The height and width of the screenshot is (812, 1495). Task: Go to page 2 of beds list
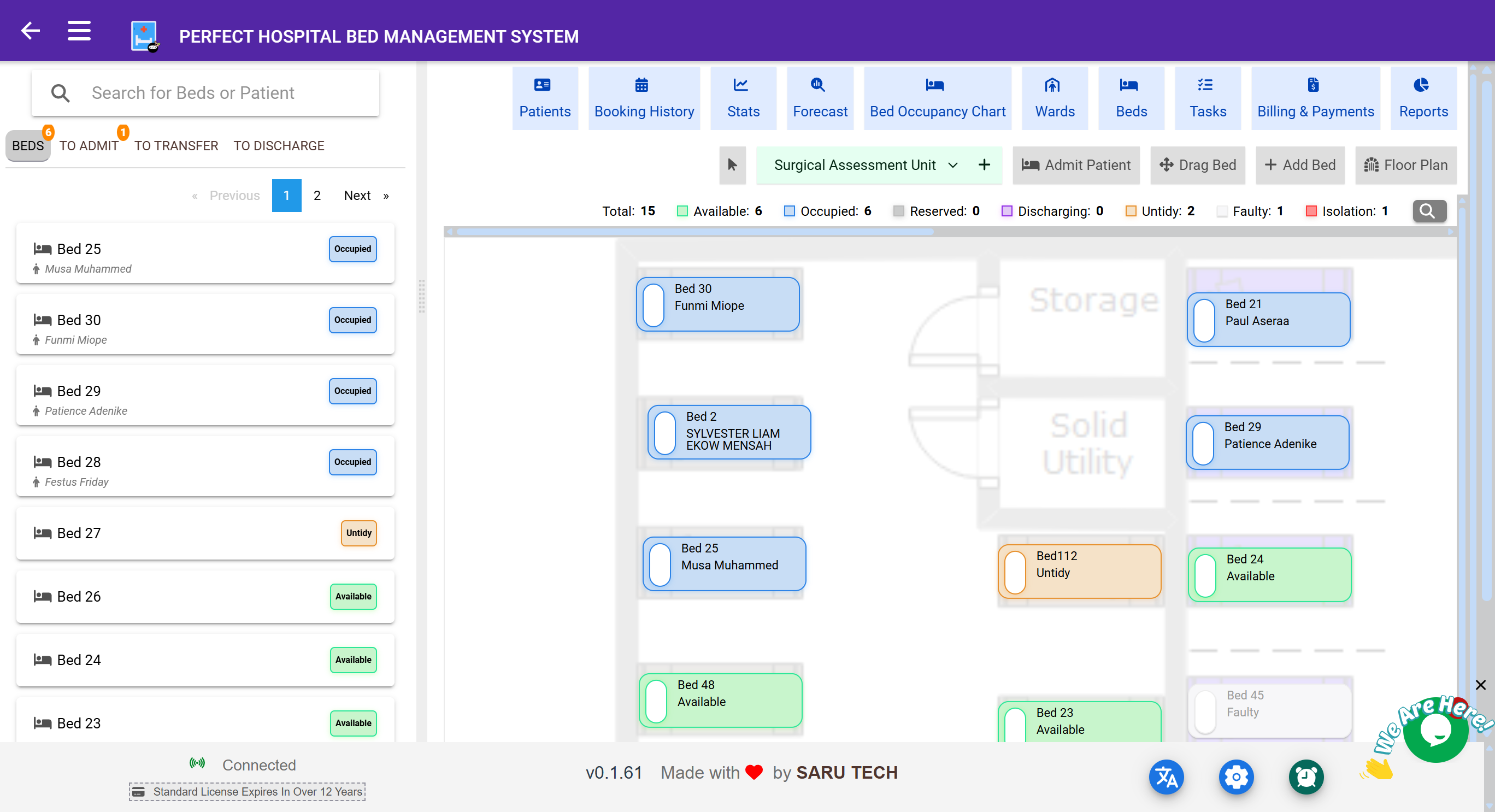click(317, 196)
